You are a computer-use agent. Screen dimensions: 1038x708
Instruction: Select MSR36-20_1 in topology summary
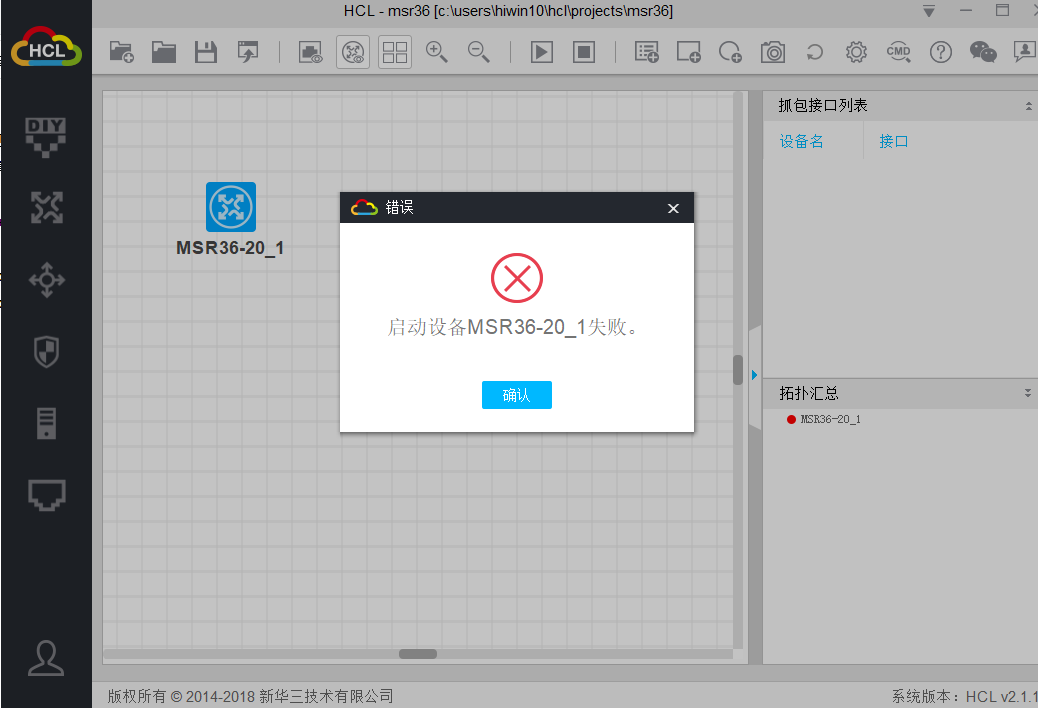[824, 420]
